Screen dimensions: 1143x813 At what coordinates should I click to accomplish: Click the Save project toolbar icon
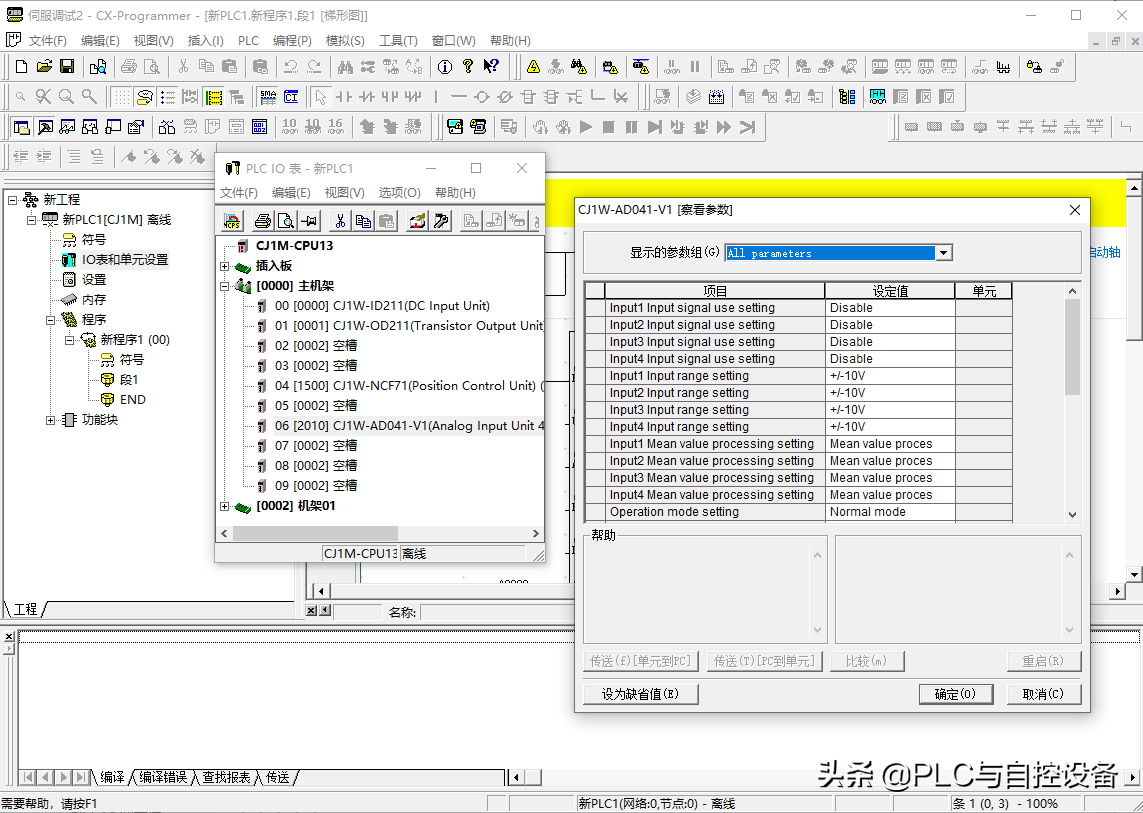point(67,67)
